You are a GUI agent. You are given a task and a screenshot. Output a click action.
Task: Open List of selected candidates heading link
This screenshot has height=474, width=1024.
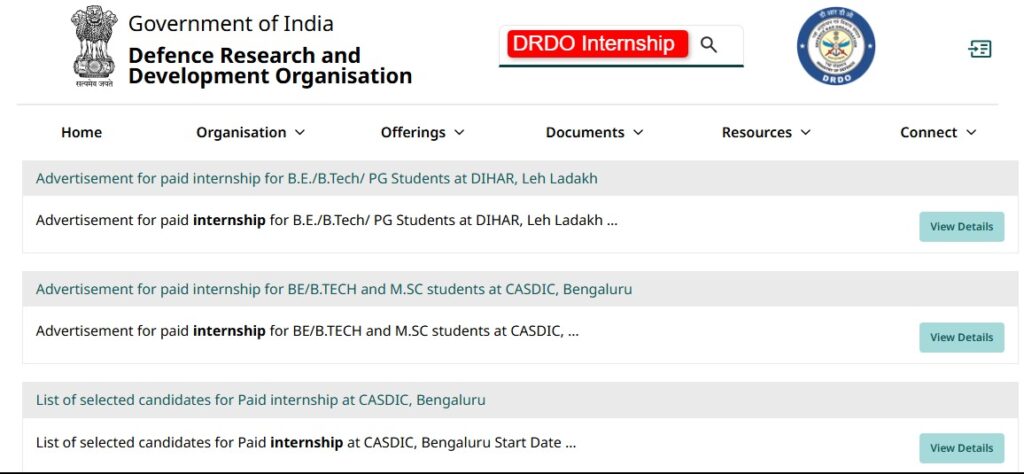pos(260,400)
